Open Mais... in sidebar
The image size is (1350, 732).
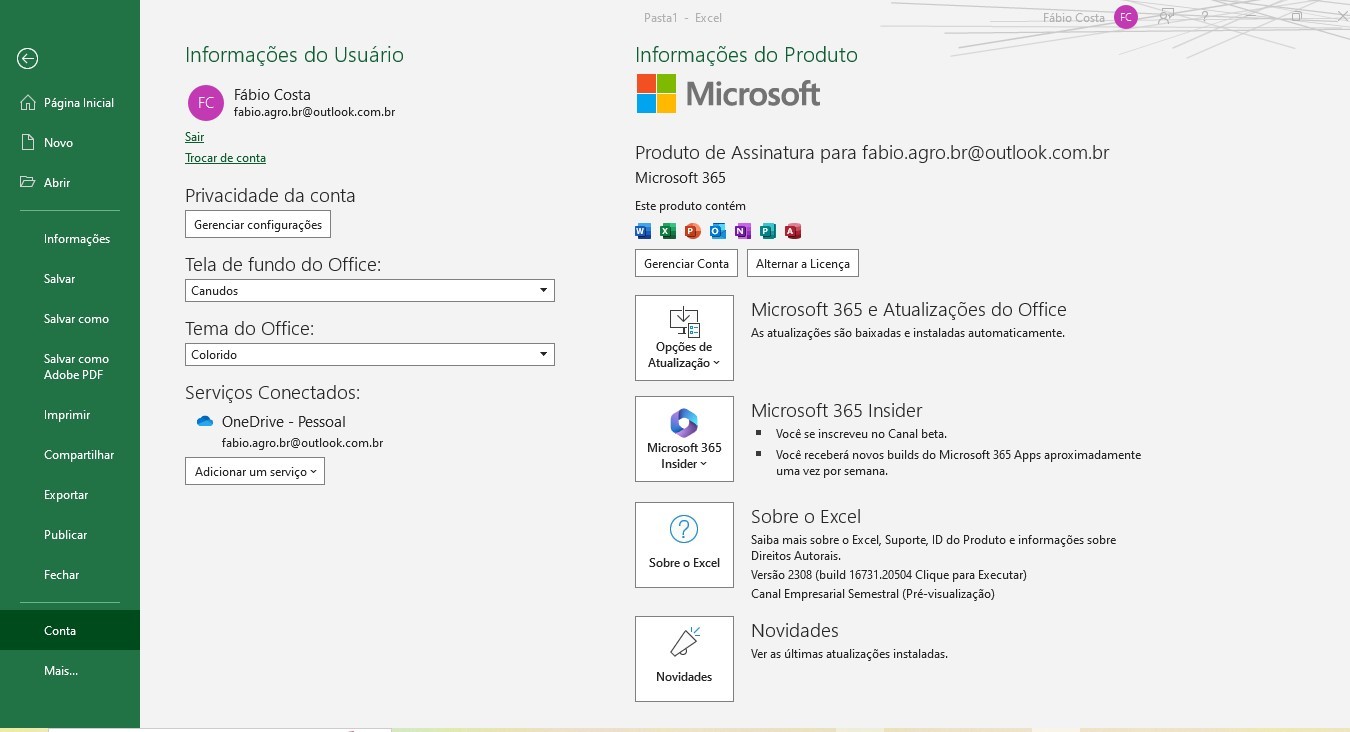(70, 671)
